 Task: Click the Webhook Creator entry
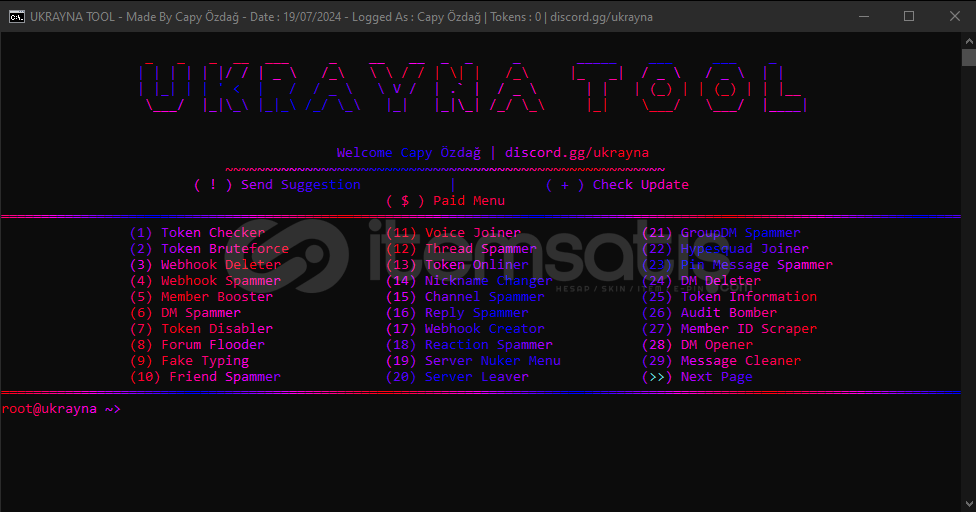tap(465, 328)
